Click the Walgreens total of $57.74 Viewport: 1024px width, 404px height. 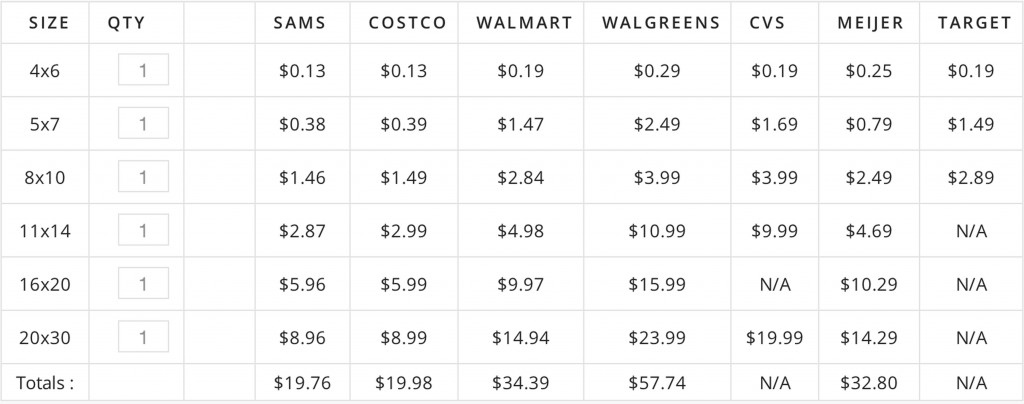(657, 382)
